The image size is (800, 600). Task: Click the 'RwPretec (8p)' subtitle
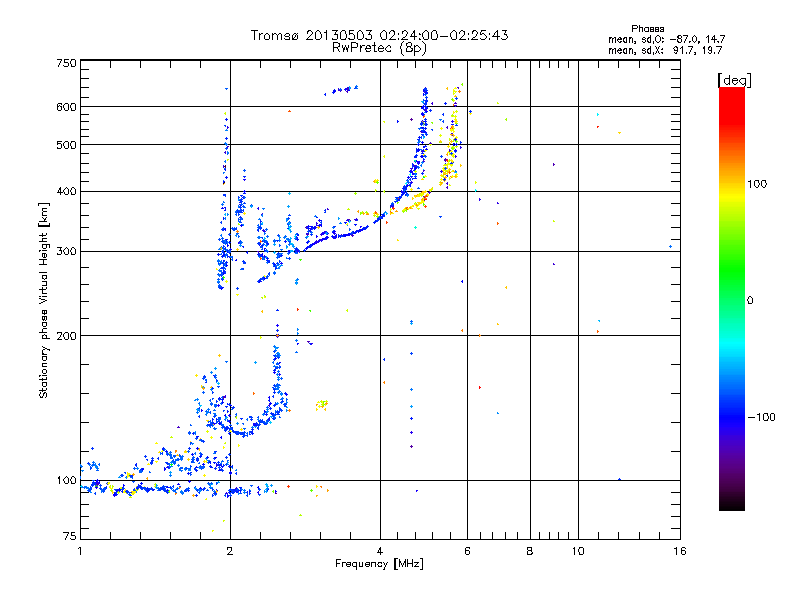point(379,48)
